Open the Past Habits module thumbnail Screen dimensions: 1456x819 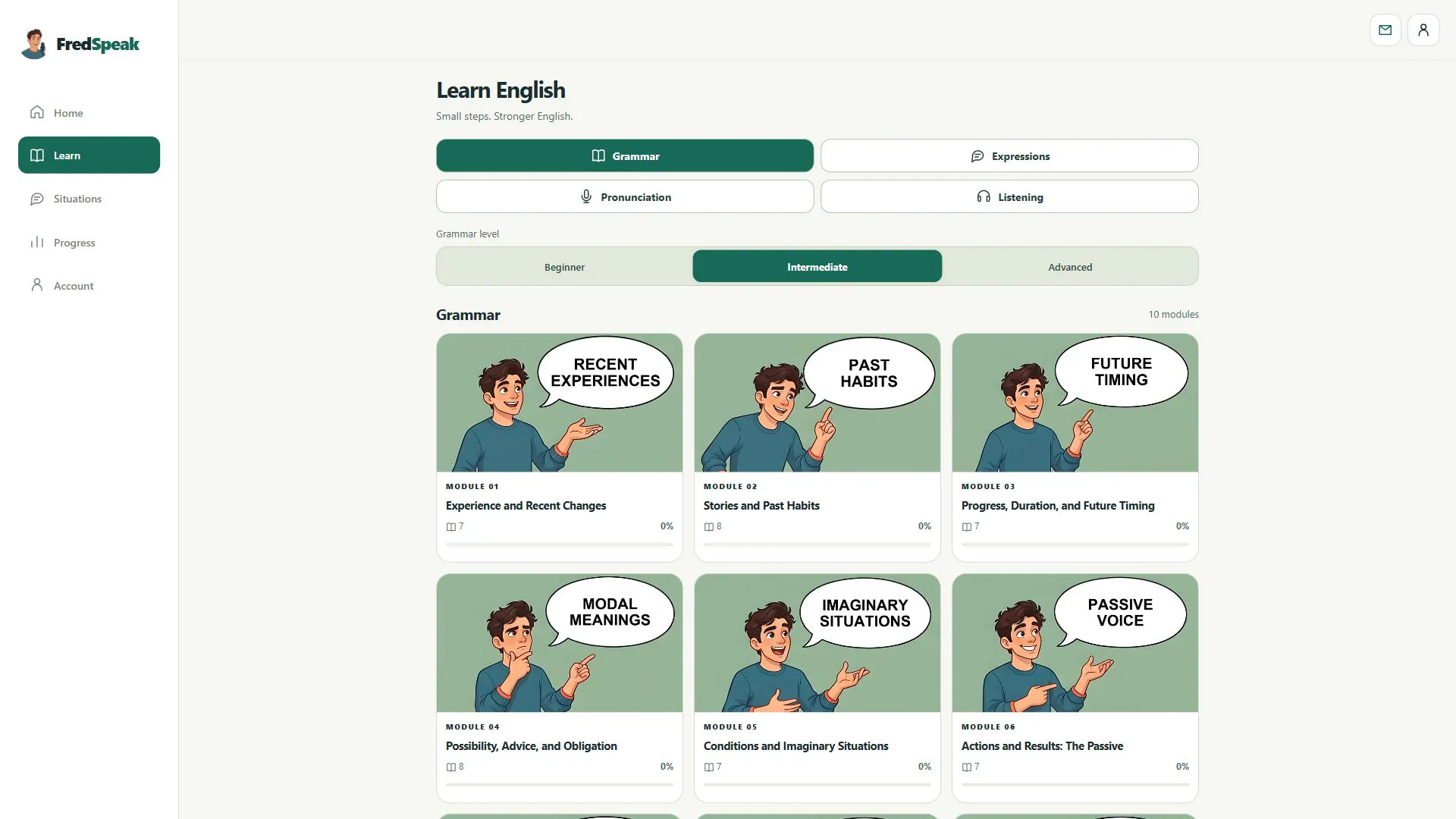pos(817,403)
